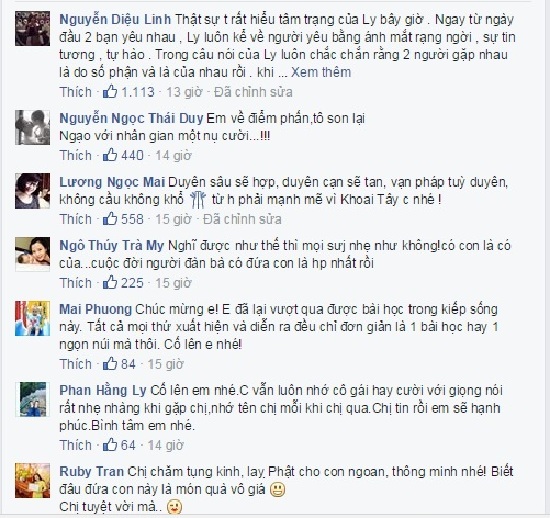This screenshot has width=550, height=518.
Task: Click the thumbs-up icon beside 558 likes
Action: point(110,218)
